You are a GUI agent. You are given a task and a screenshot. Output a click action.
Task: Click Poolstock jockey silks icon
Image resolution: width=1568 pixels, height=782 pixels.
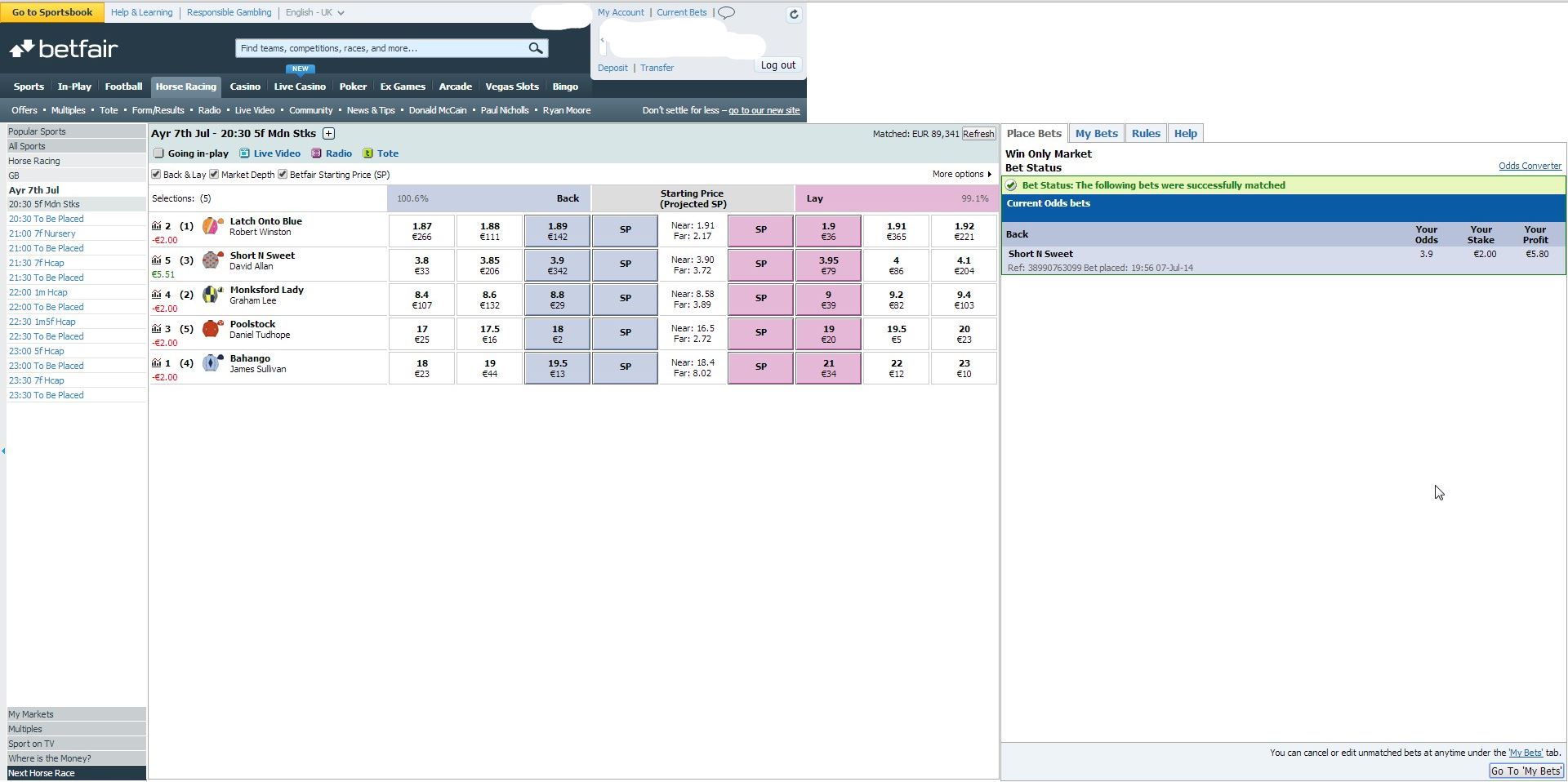point(212,329)
